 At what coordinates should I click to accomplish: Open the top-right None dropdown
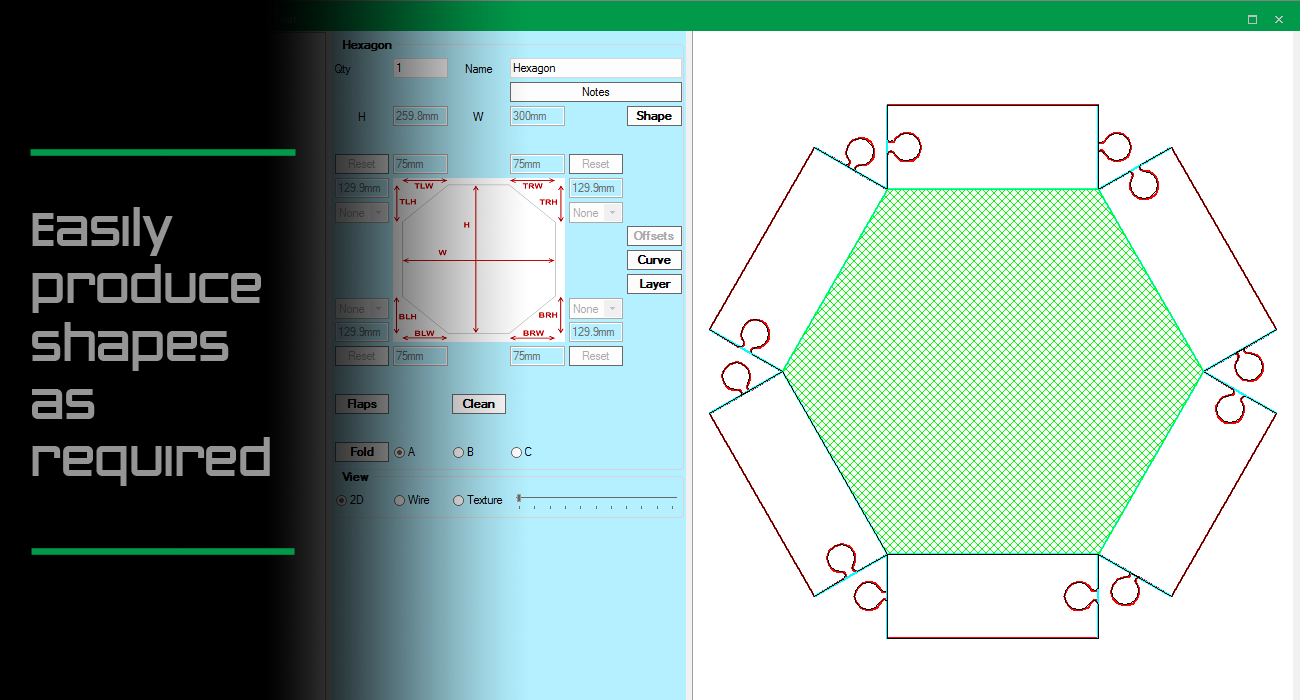(595, 212)
